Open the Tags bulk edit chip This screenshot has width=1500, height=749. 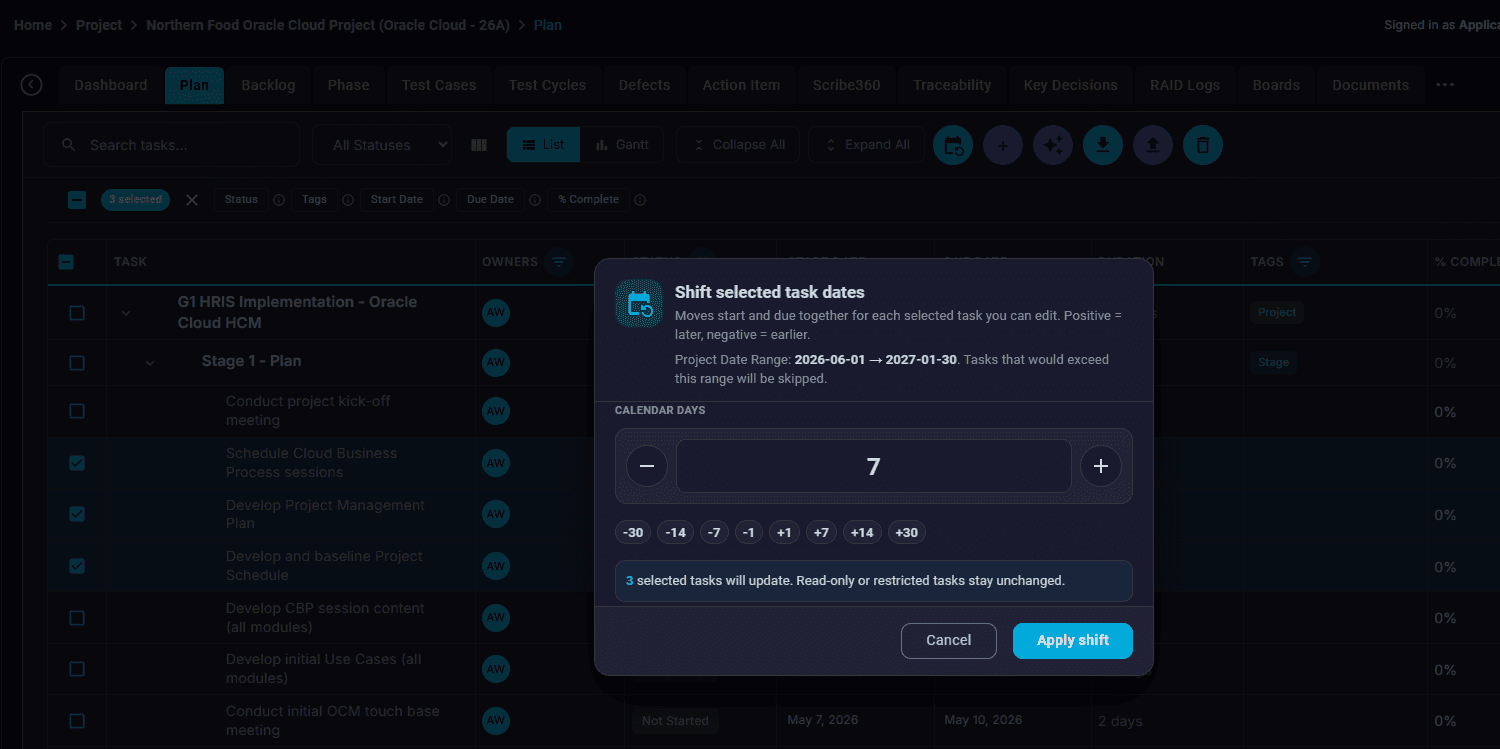[x=314, y=200]
